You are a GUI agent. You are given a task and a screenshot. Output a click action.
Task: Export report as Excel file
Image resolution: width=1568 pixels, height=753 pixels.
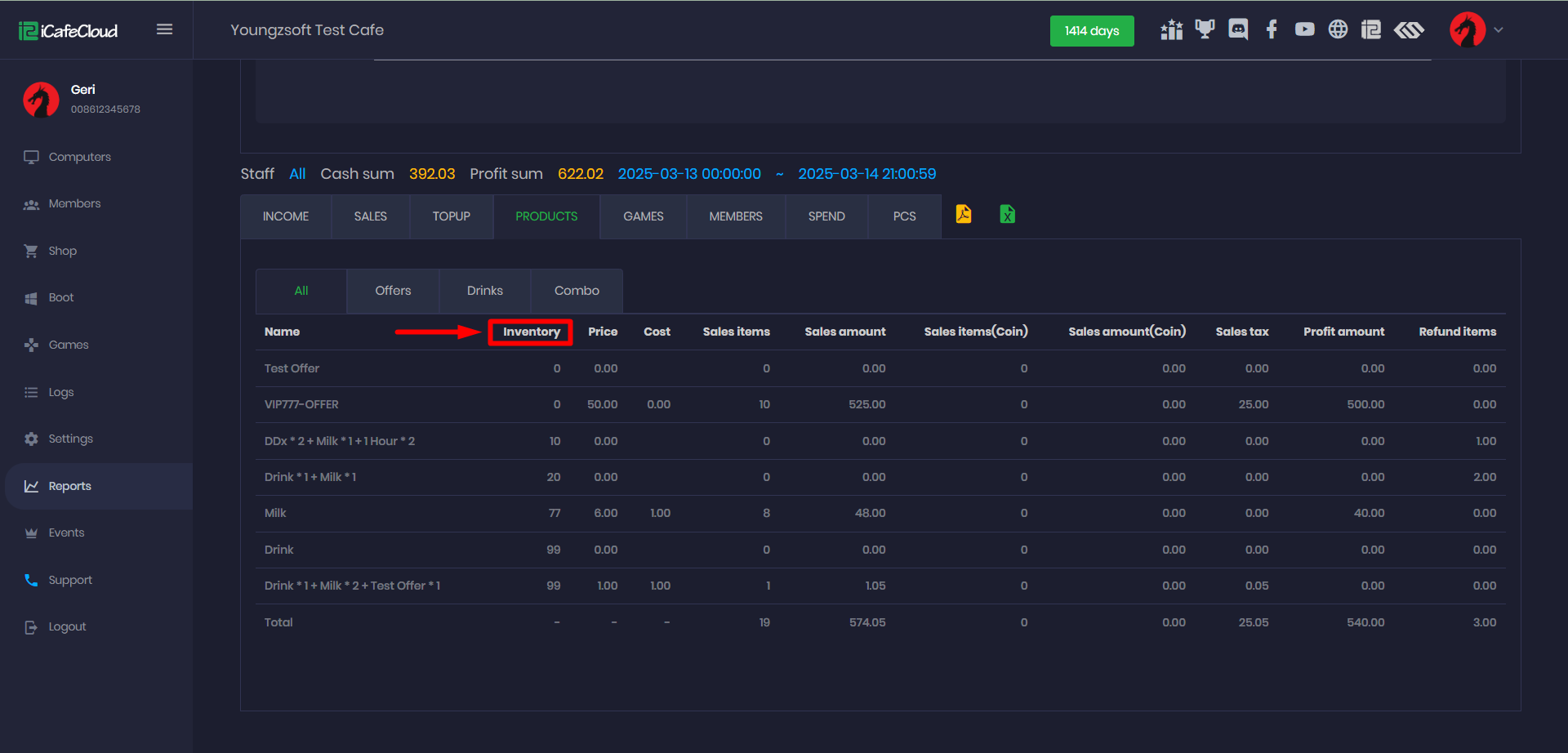(1008, 214)
